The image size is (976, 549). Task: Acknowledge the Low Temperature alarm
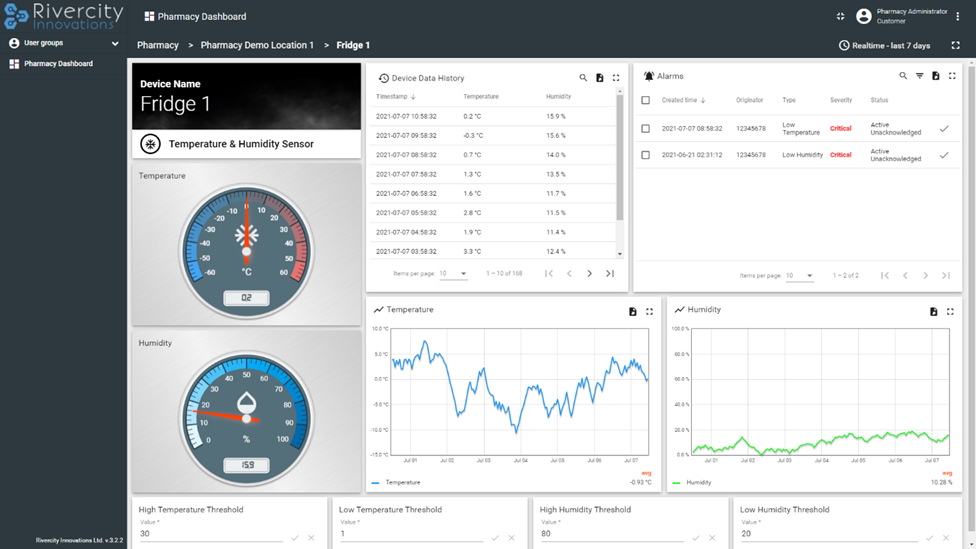[944, 128]
